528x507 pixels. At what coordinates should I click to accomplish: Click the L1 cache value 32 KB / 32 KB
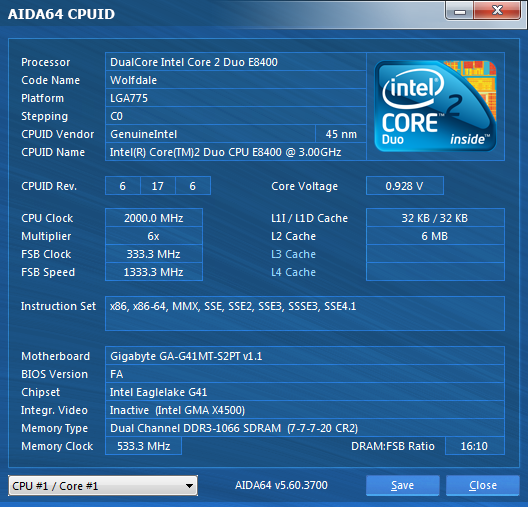coord(435,218)
